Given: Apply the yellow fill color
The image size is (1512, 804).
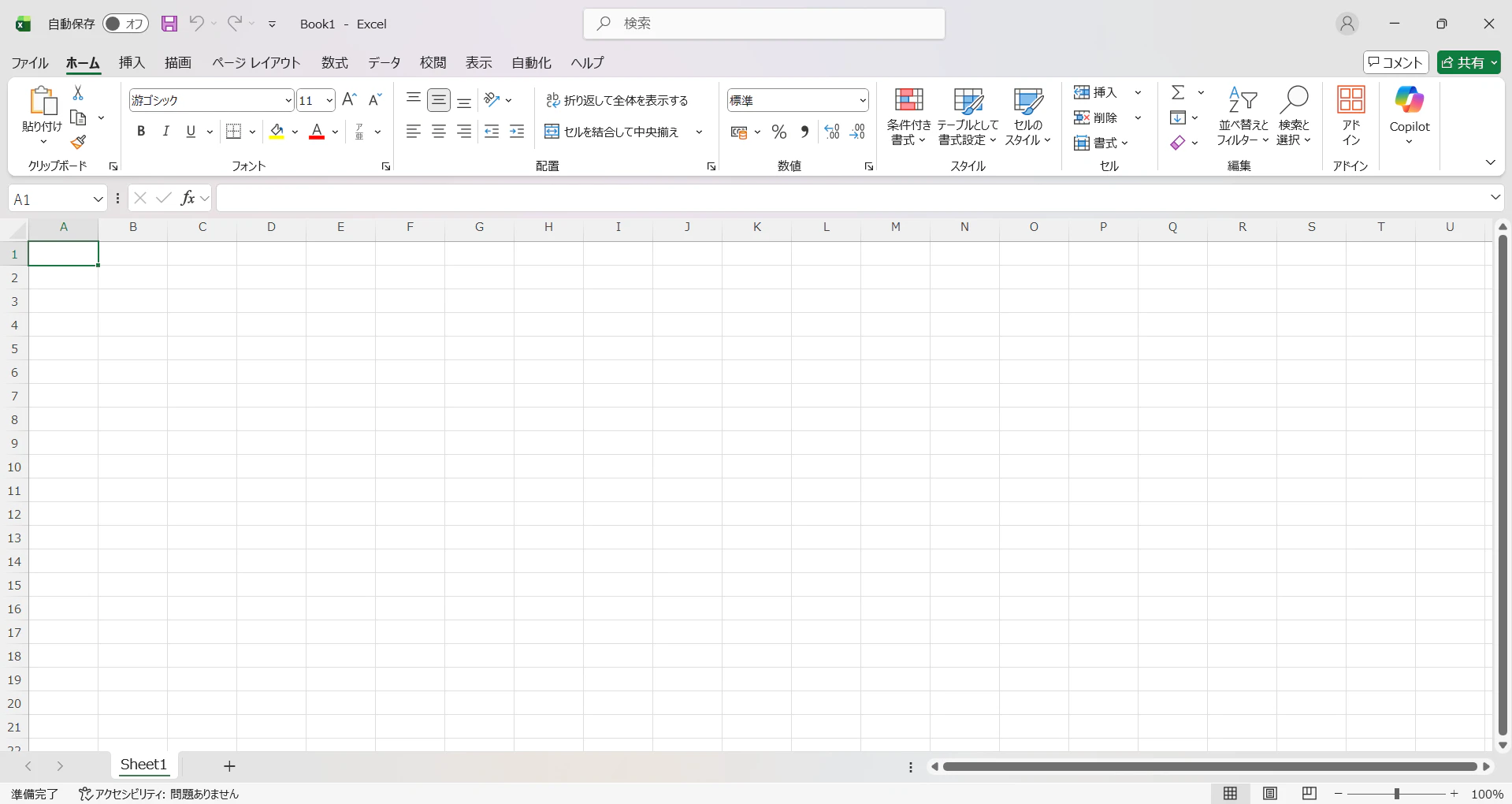Looking at the screenshot, I should point(277,132).
